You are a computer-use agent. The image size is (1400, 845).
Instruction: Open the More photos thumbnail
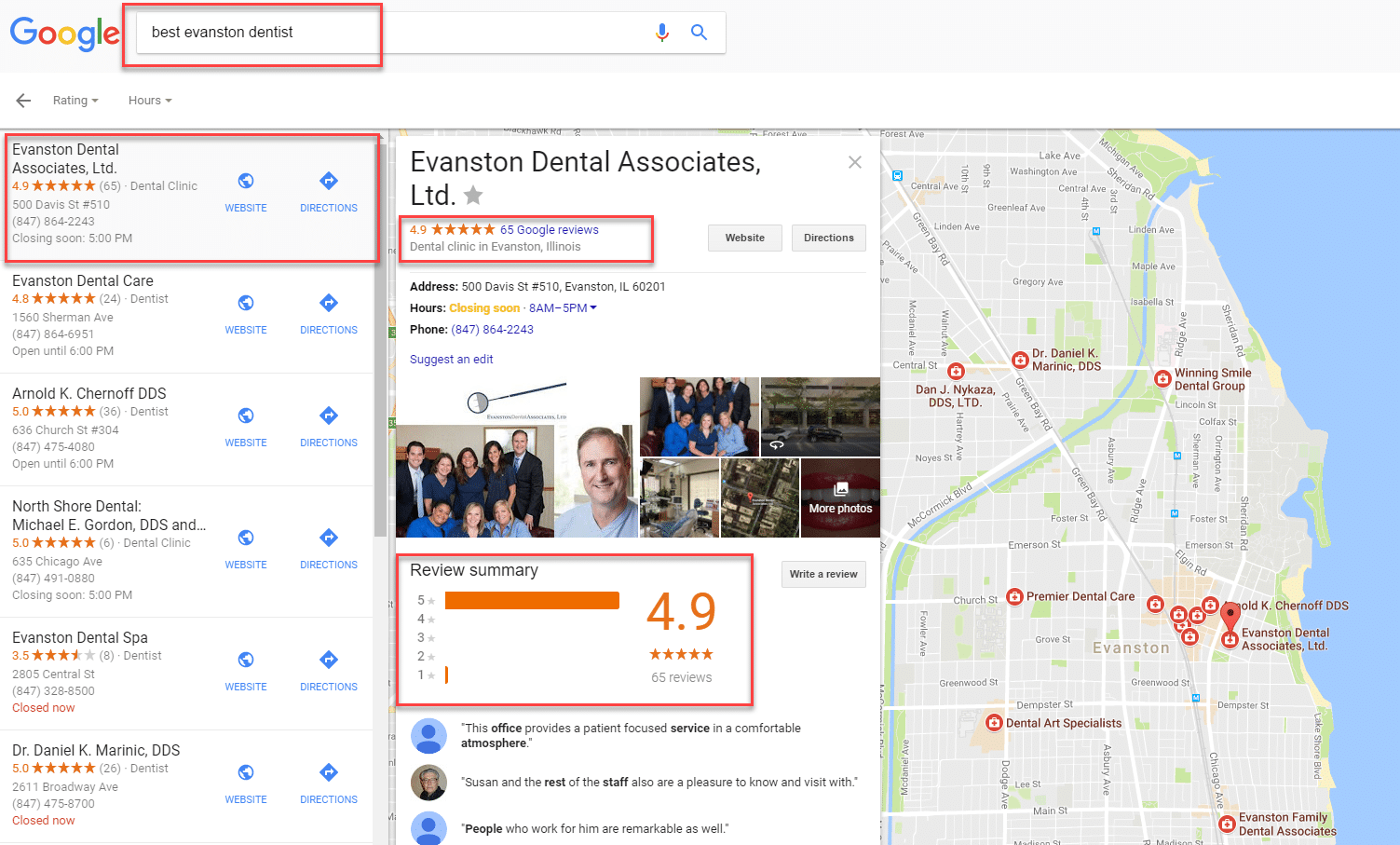(x=840, y=497)
